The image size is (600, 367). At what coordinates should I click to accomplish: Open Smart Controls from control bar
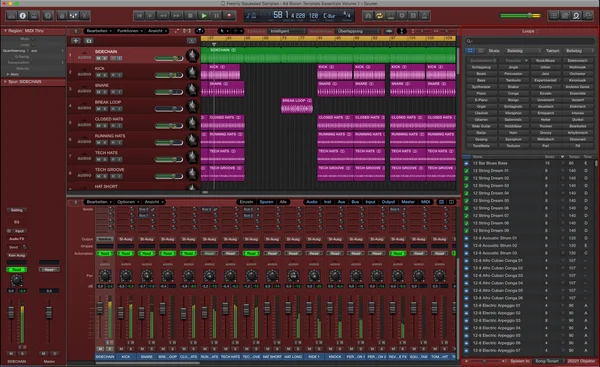[x=62, y=16]
